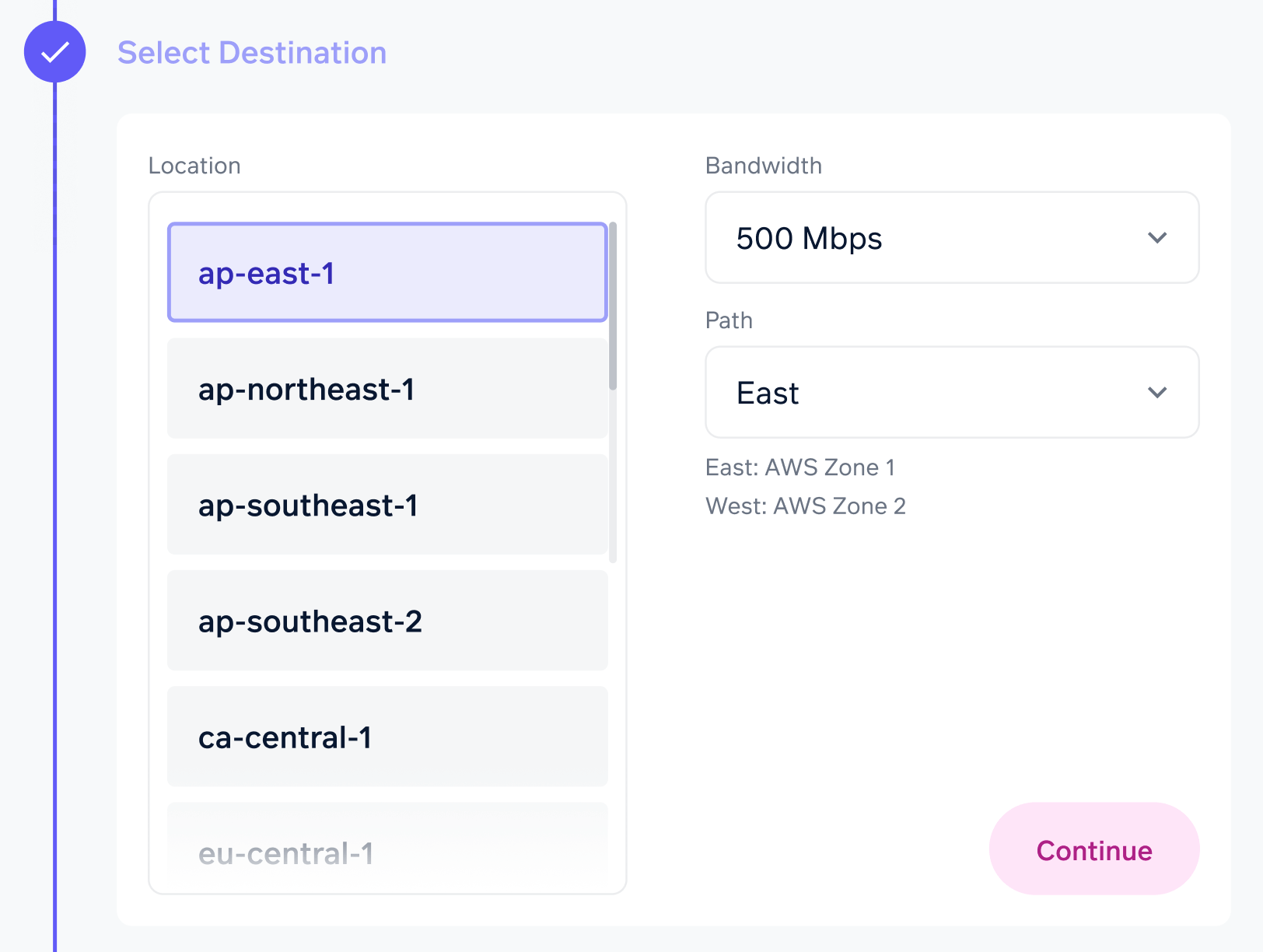Viewport: 1263px width, 952px height.
Task: Pick the ap-southeast-1 location option
Action: 387,504
